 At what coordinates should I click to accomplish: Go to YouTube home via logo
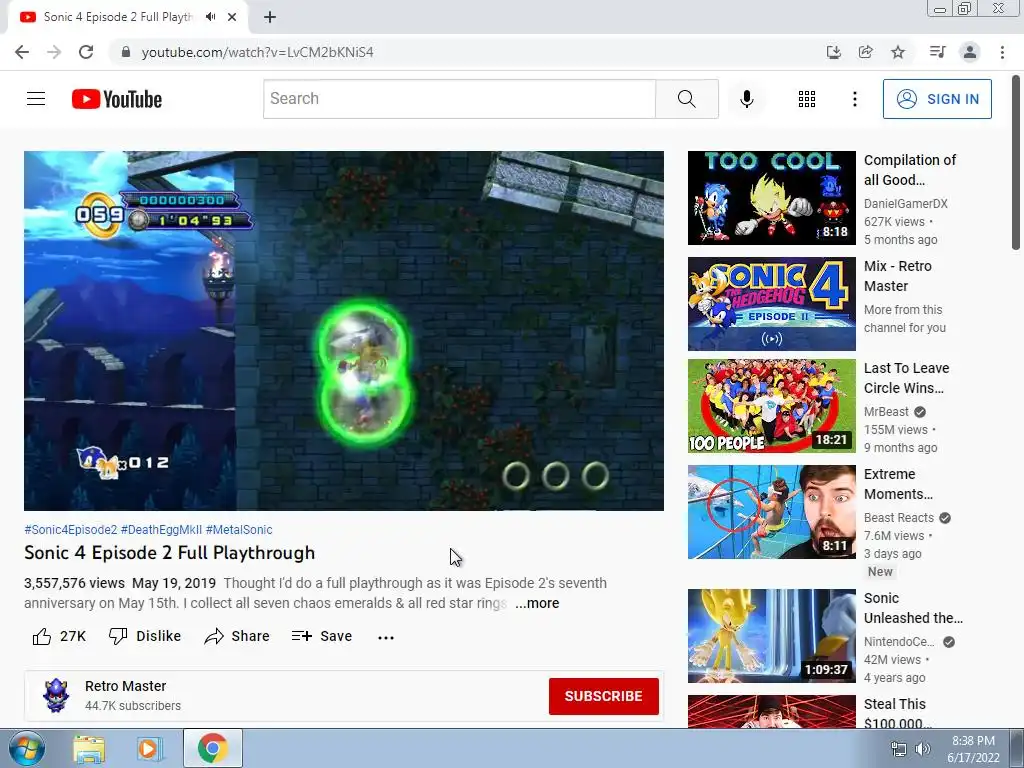tap(117, 99)
